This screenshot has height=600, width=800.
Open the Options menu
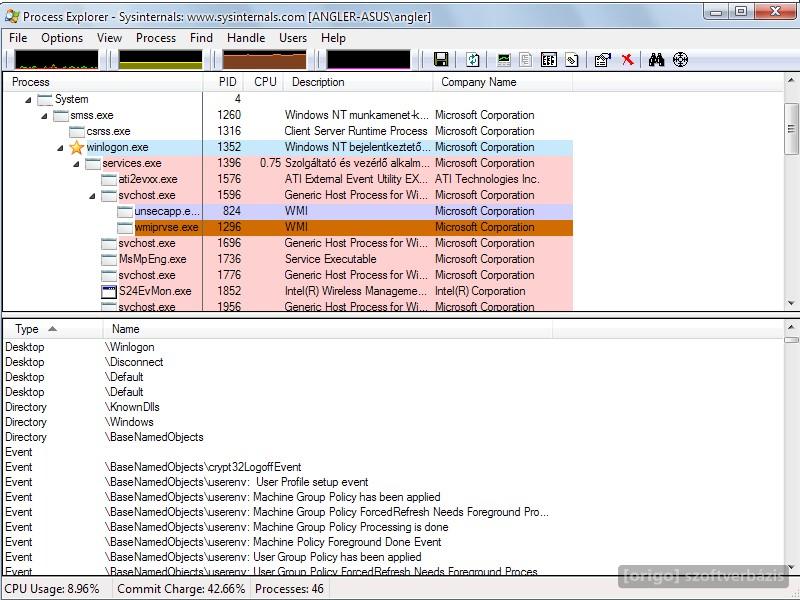pos(62,38)
